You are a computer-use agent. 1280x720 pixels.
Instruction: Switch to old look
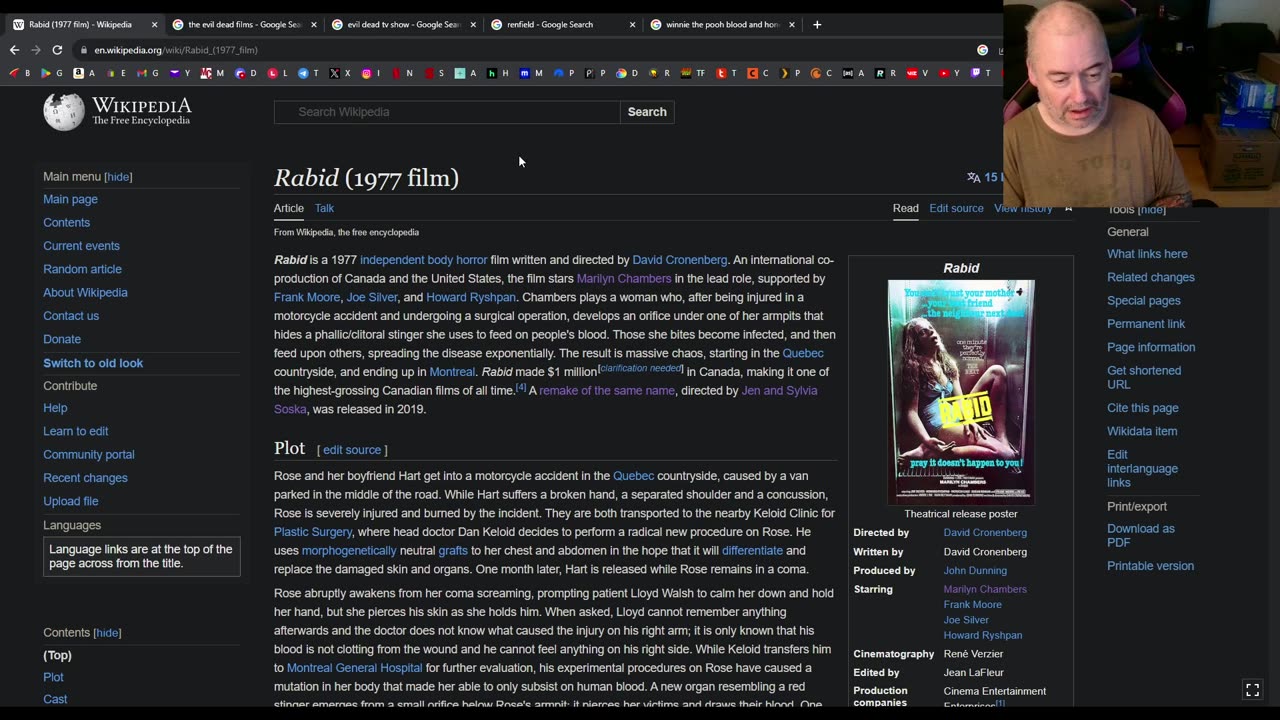point(93,363)
